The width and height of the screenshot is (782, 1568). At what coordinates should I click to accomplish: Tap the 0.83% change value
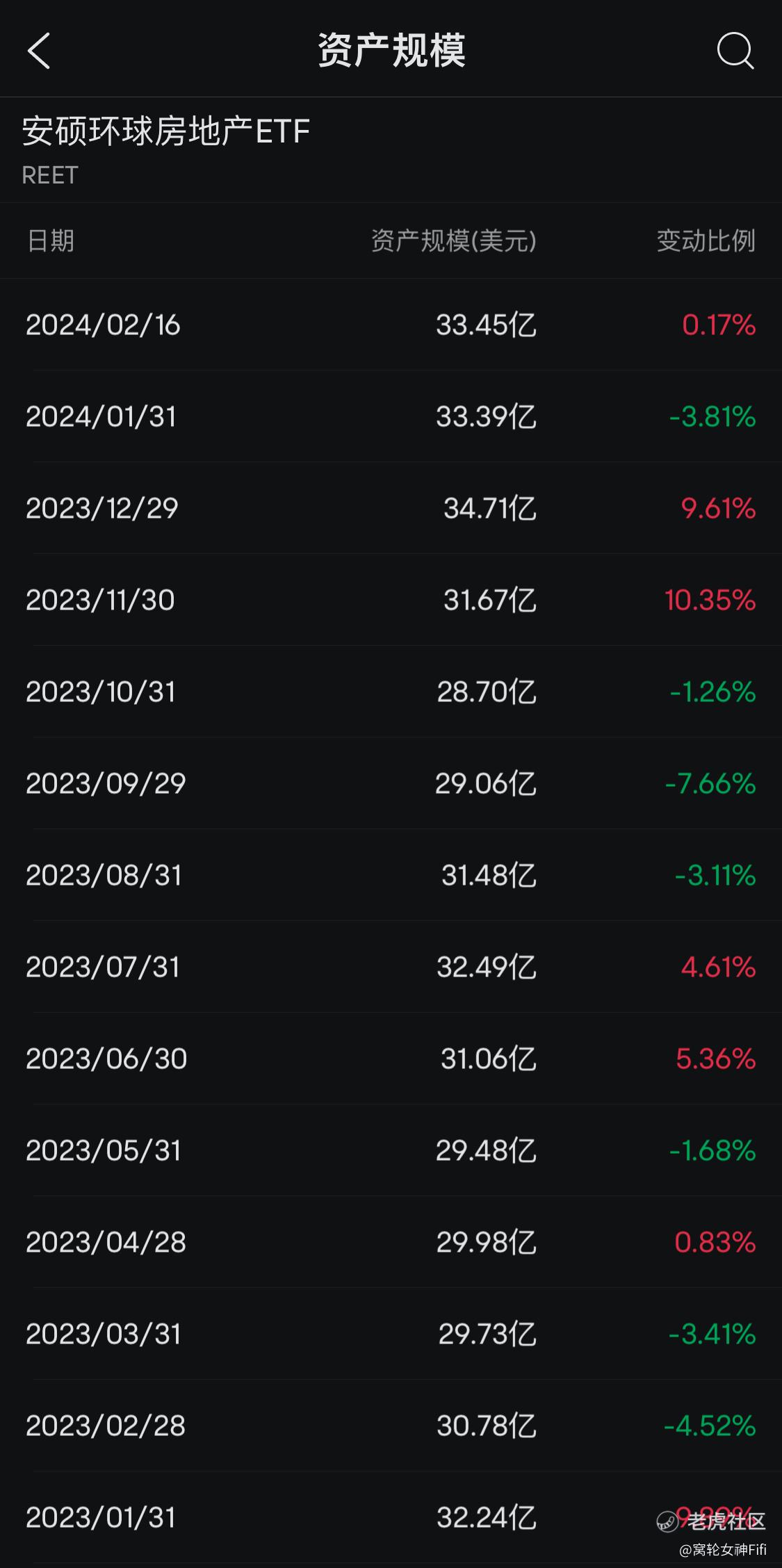(715, 1242)
